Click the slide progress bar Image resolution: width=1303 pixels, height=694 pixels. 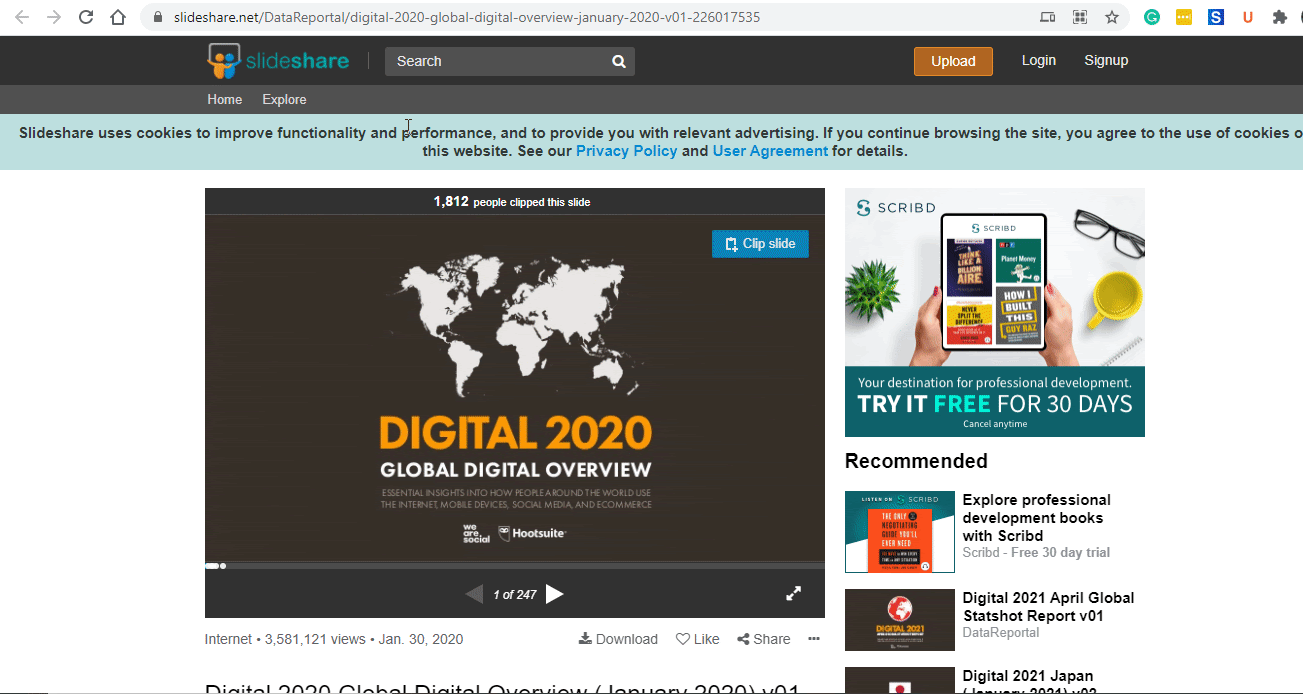(515, 566)
